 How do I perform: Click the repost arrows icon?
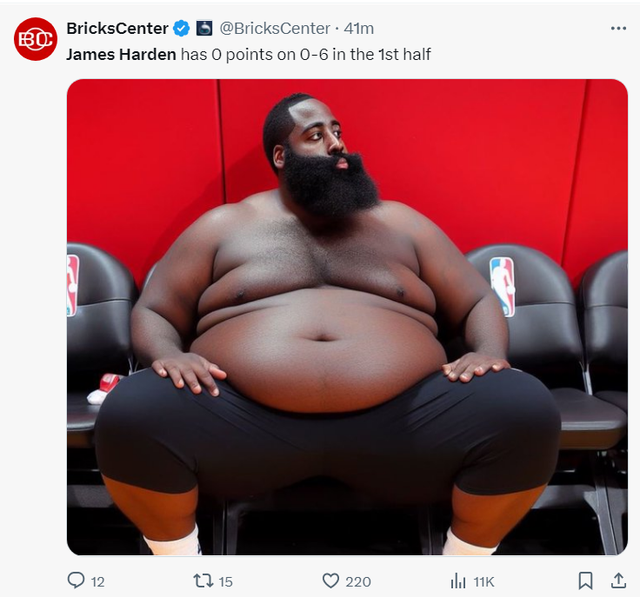tap(203, 581)
